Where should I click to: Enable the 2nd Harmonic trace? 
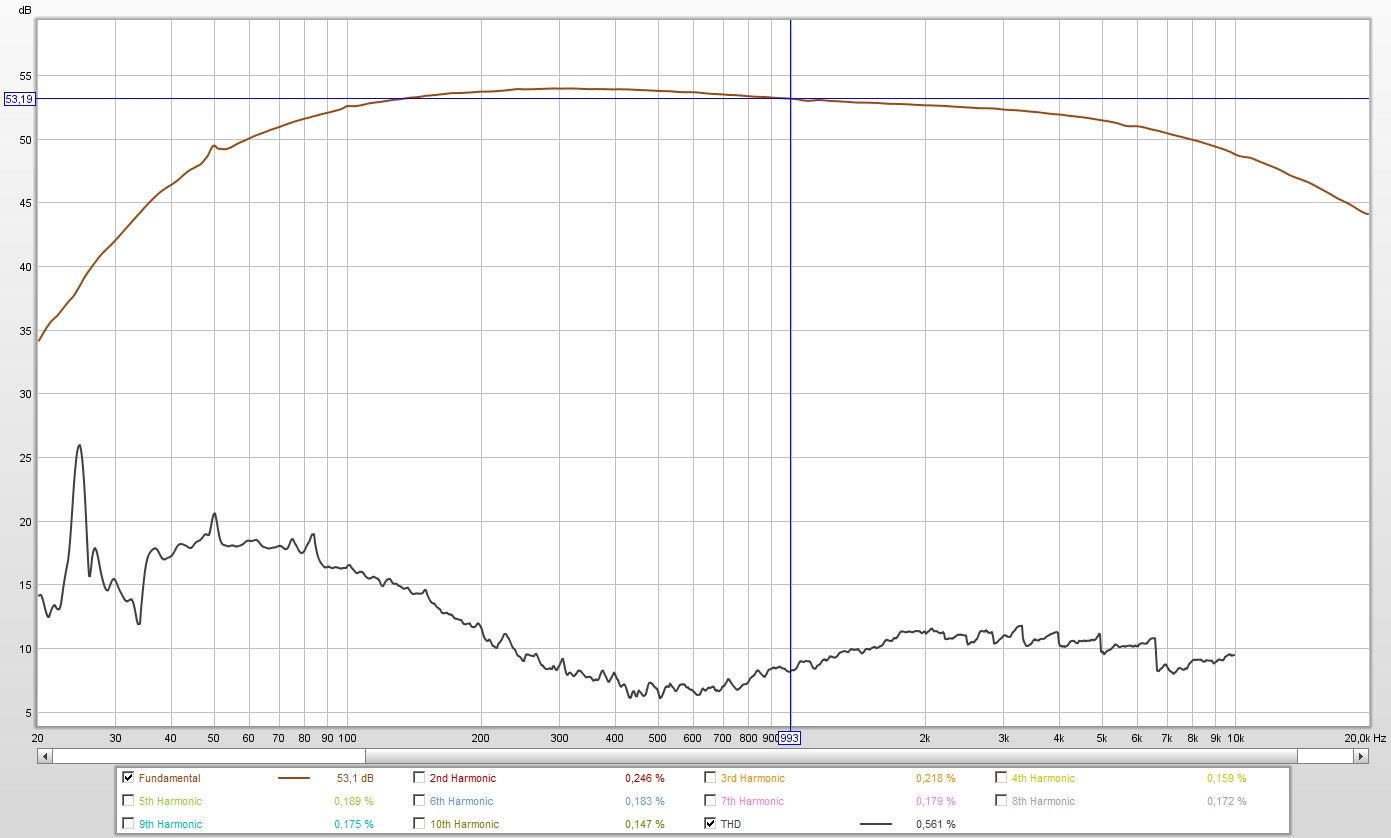click(x=419, y=777)
